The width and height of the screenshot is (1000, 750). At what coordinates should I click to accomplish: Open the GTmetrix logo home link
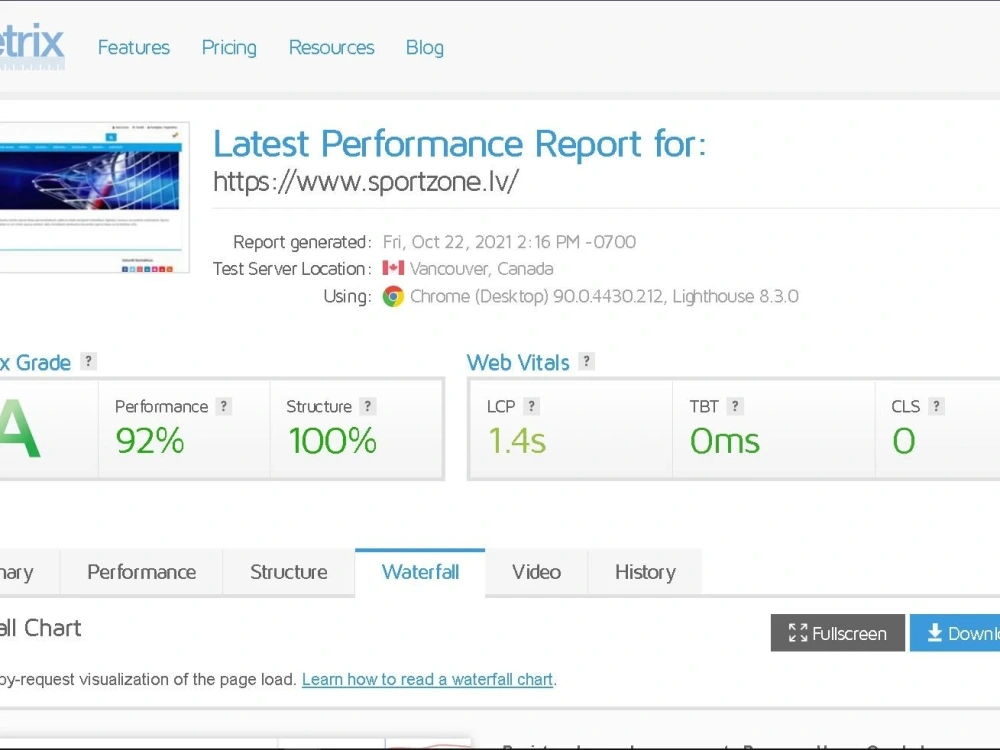coord(32,46)
